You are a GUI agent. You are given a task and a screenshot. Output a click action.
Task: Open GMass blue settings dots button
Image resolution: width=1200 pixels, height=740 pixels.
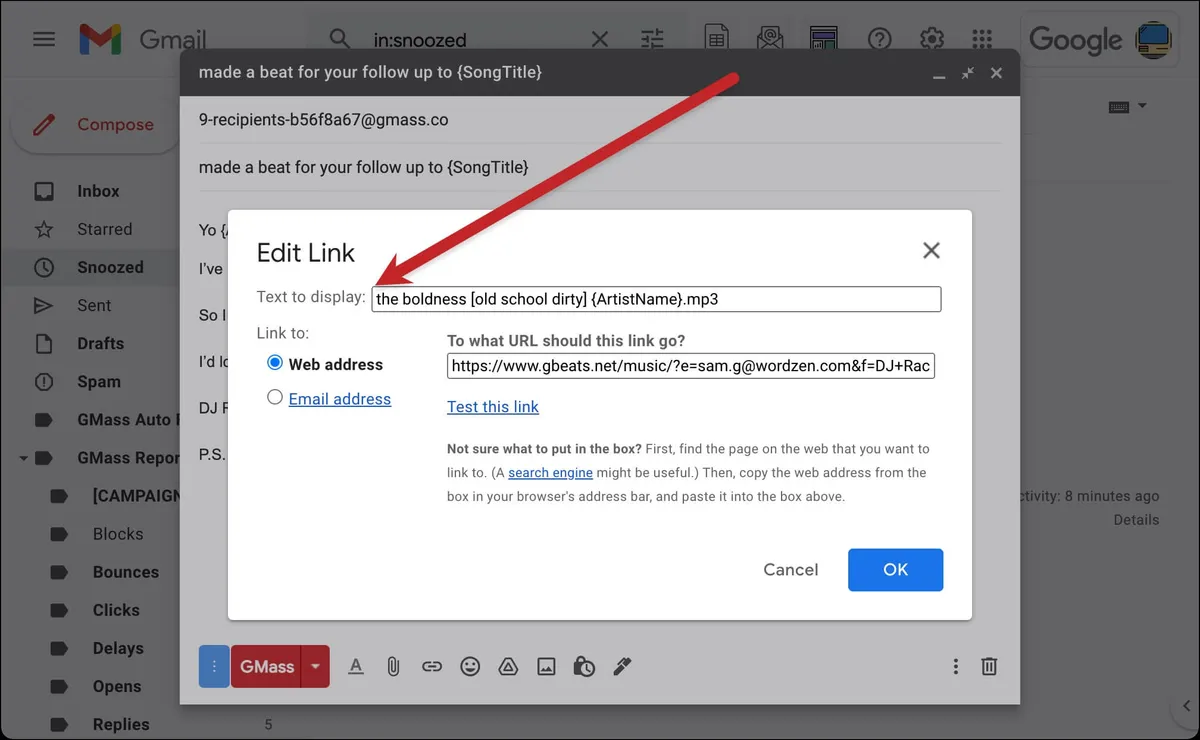click(214, 666)
